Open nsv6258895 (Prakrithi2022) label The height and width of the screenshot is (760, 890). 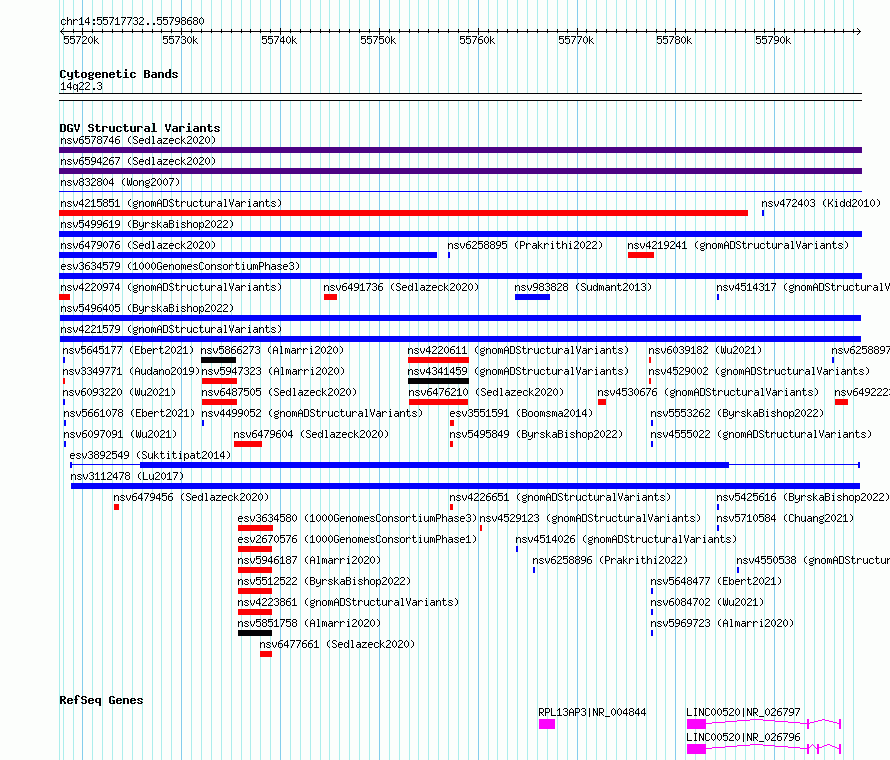525,245
